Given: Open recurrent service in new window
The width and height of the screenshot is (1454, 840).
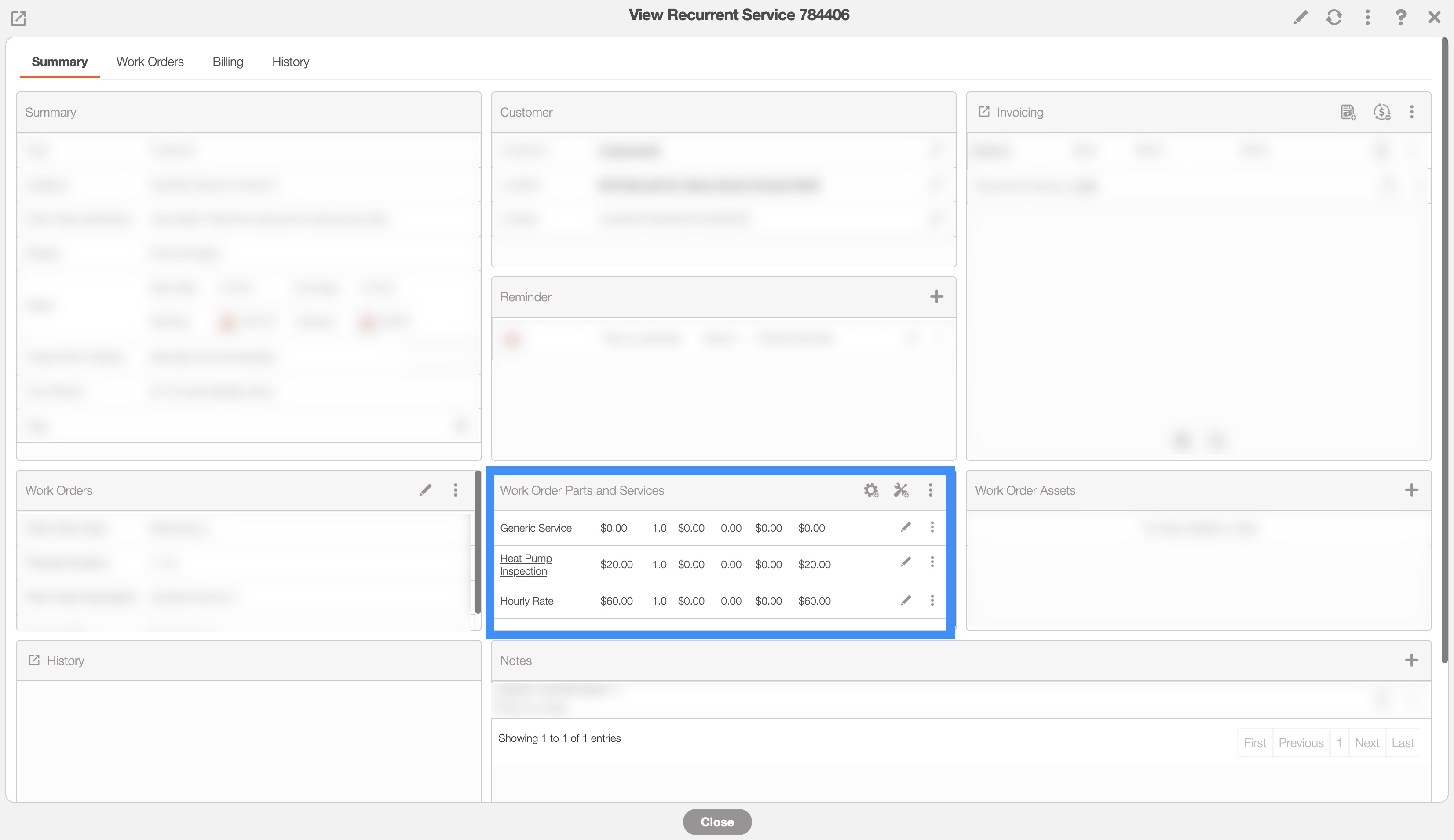Looking at the screenshot, I should click(18, 18).
